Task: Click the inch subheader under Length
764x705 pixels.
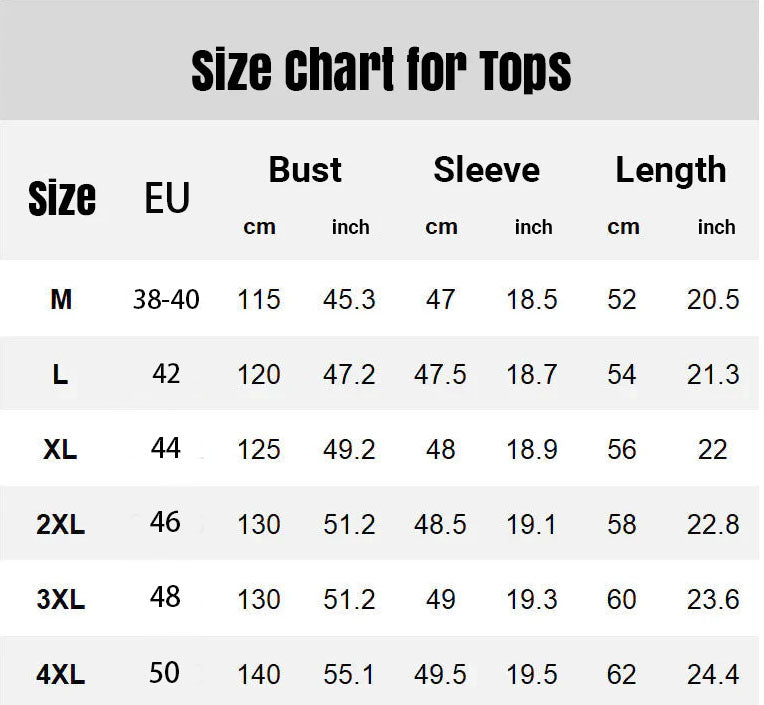Action: click(x=716, y=227)
